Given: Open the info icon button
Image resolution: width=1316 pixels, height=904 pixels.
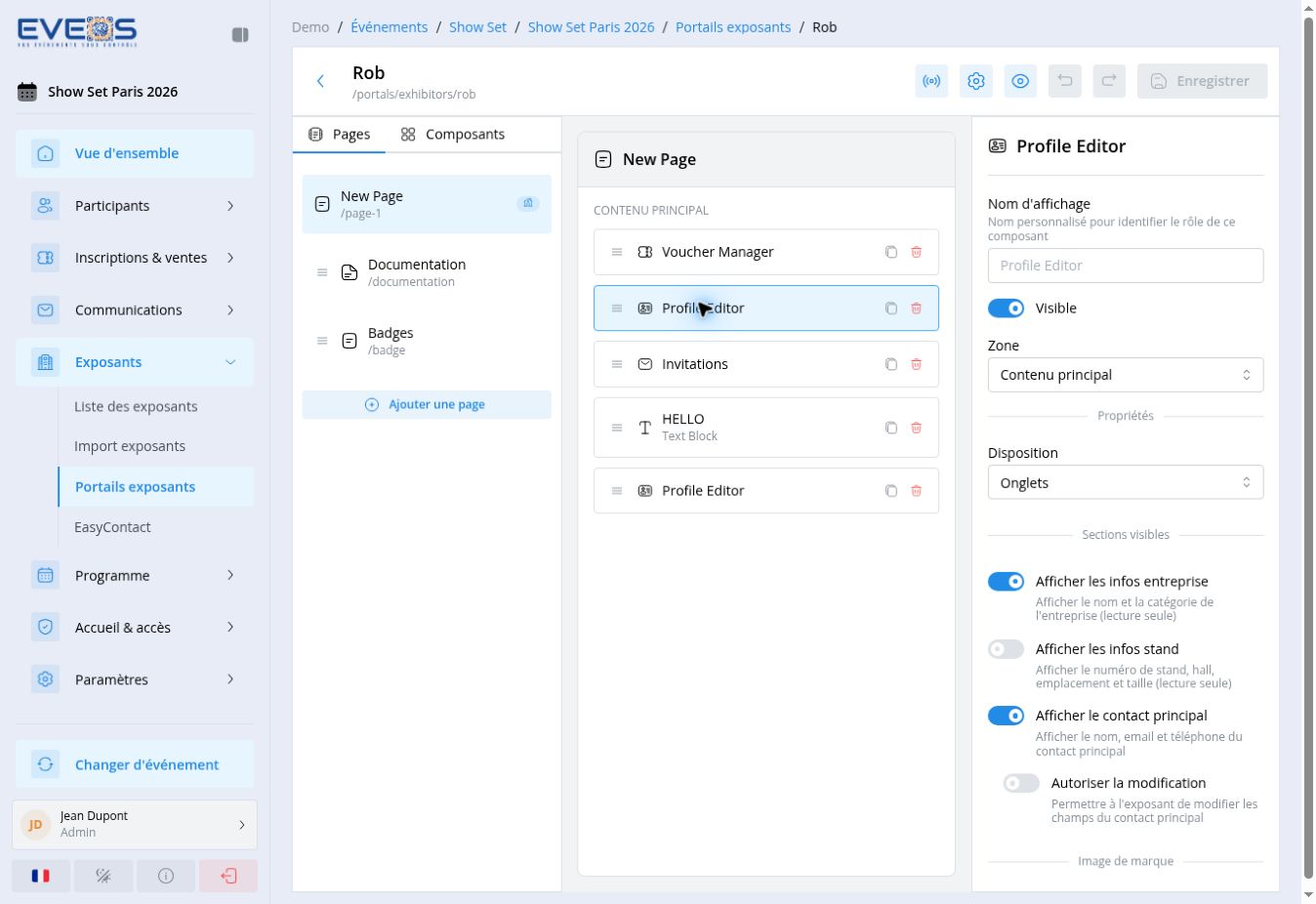Looking at the screenshot, I should 166,876.
